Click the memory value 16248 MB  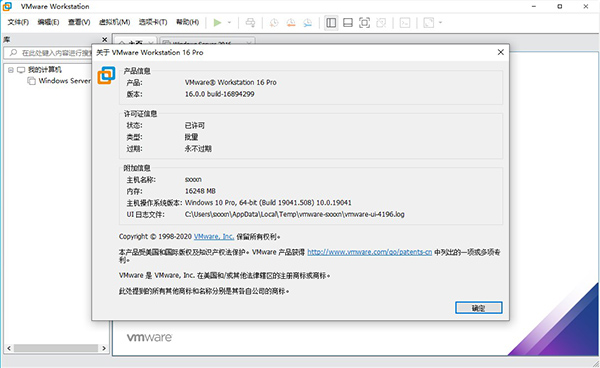(200, 191)
